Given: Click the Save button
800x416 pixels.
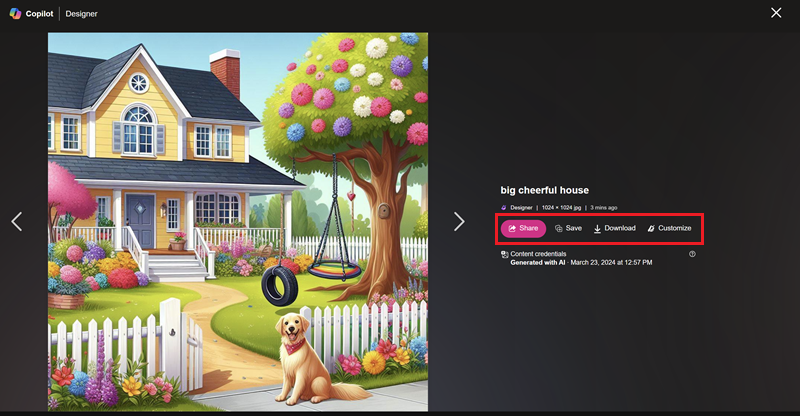Looking at the screenshot, I should 568,228.
